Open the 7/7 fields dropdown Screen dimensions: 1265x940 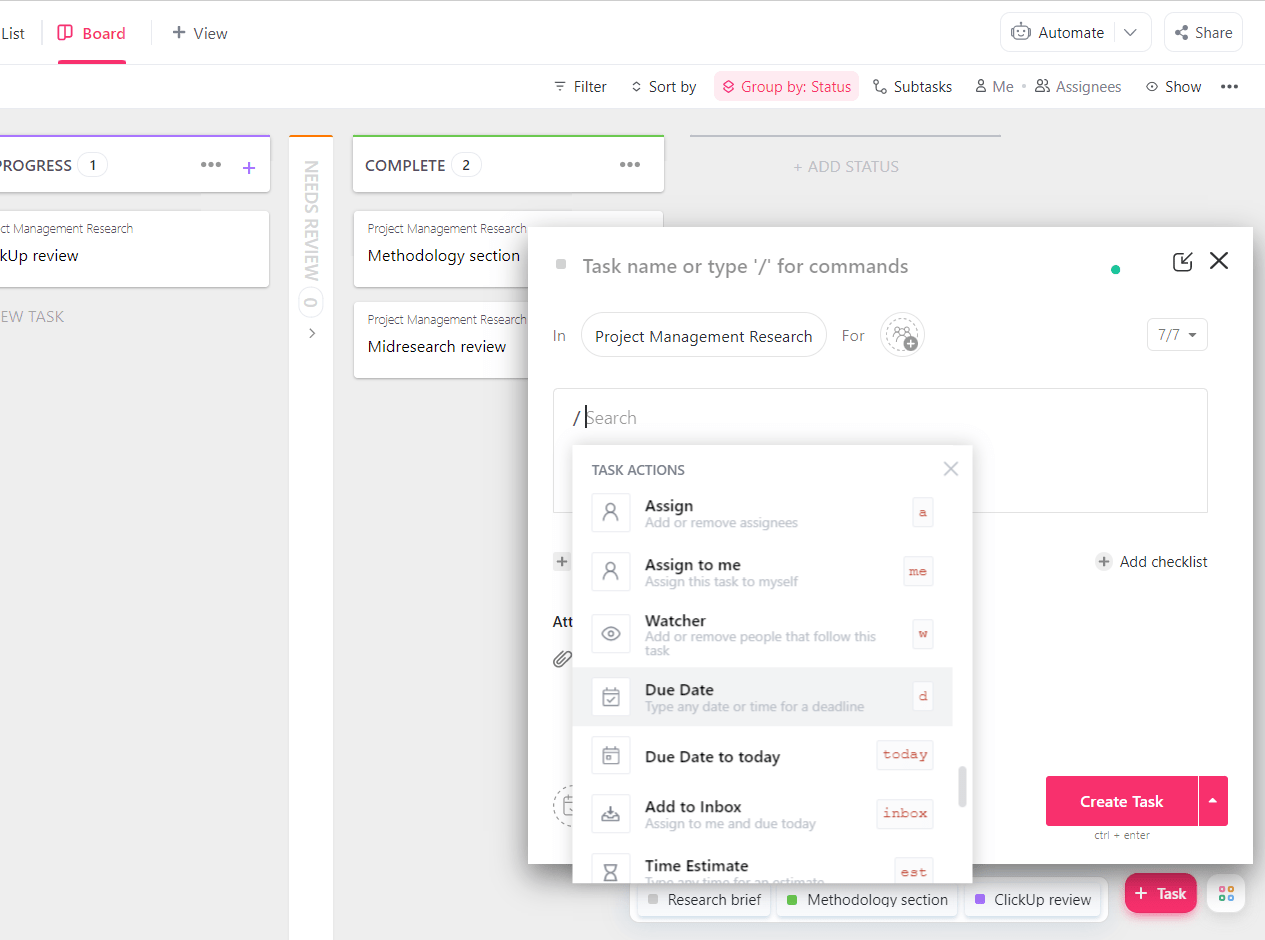click(x=1177, y=335)
